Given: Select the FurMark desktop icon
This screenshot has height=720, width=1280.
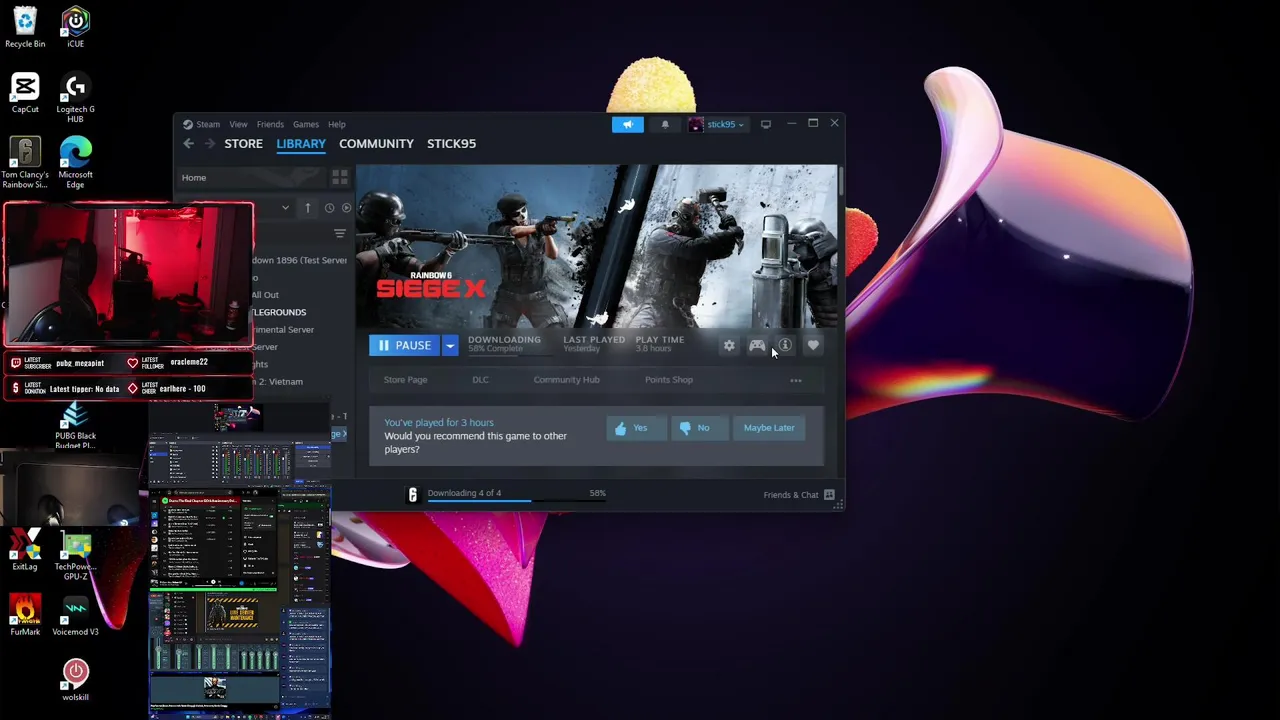Looking at the screenshot, I should pyautogui.click(x=25, y=616).
